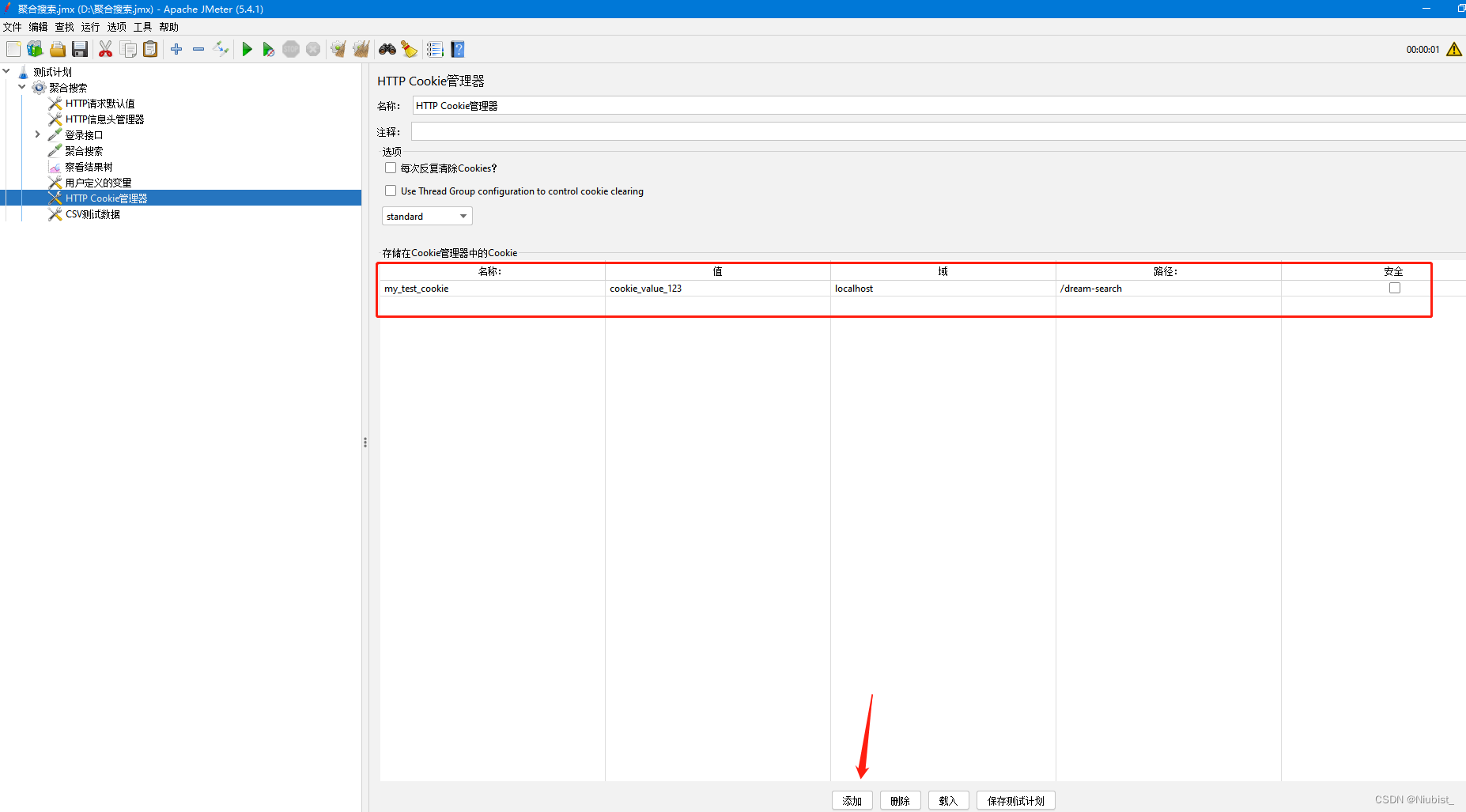
Task: Click the 添加 button
Action: [852, 801]
